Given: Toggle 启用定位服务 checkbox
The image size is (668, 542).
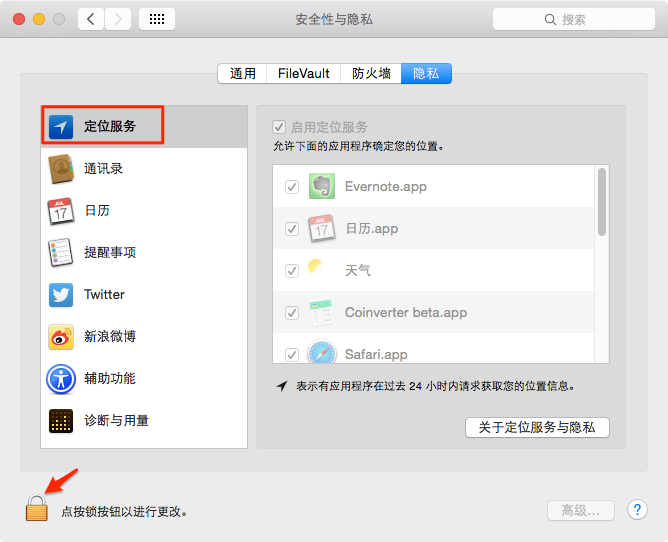Looking at the screenshot, I should (279, 127).
